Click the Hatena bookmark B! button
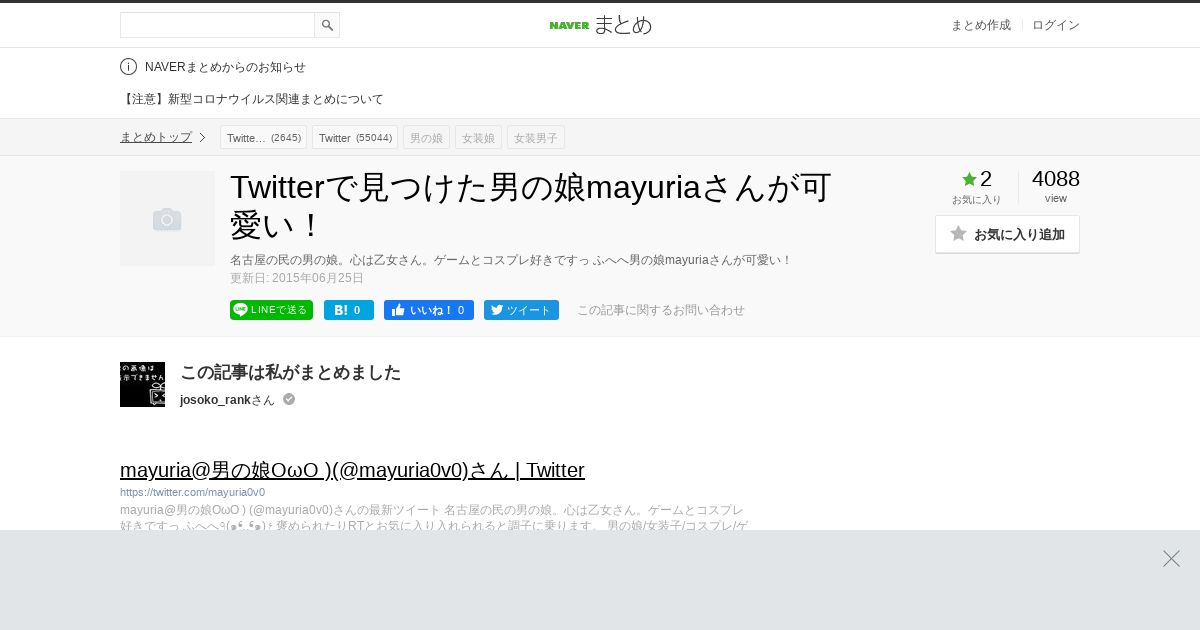1200x630 pixels. 349,310
